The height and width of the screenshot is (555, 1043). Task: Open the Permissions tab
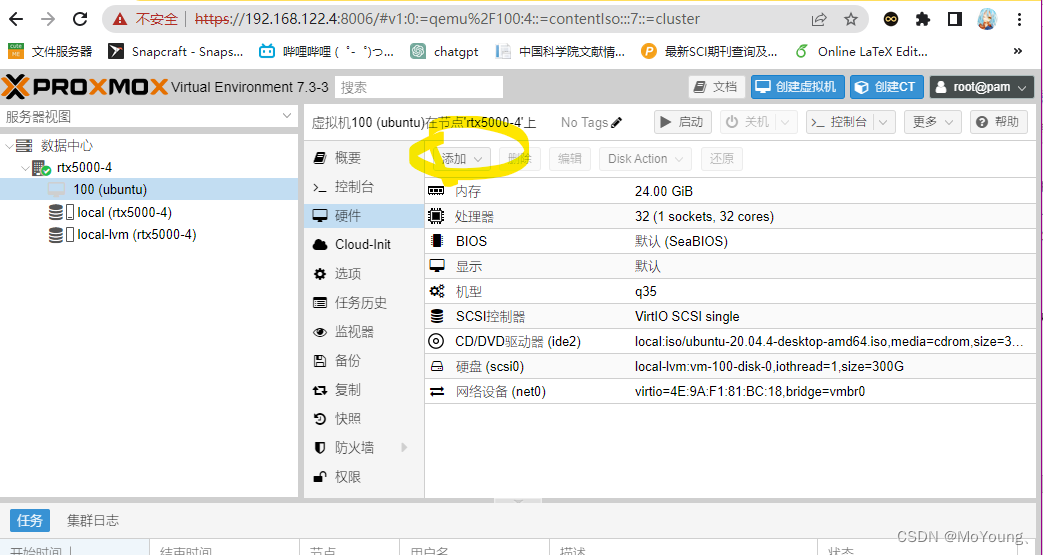[364, 477]
